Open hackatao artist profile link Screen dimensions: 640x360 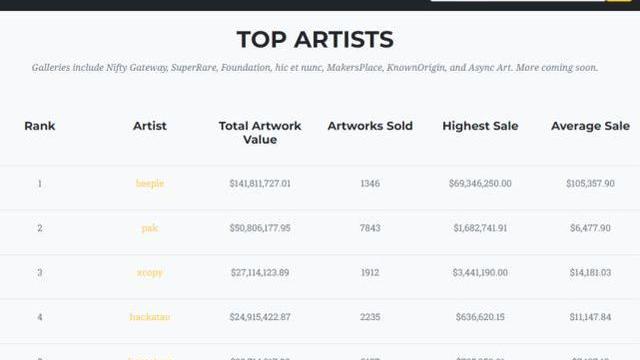(150, 317)
